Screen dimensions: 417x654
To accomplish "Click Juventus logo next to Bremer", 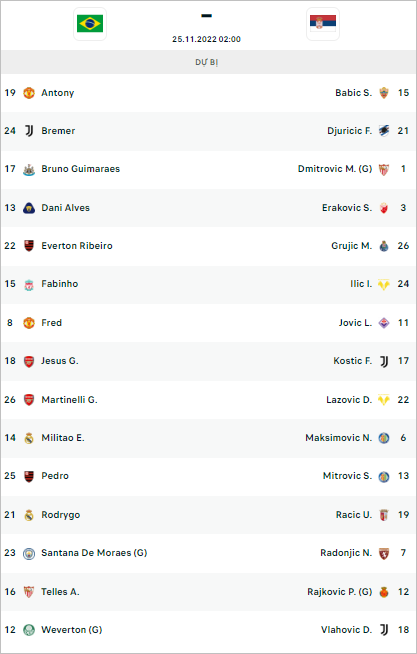I will (29, 131).
